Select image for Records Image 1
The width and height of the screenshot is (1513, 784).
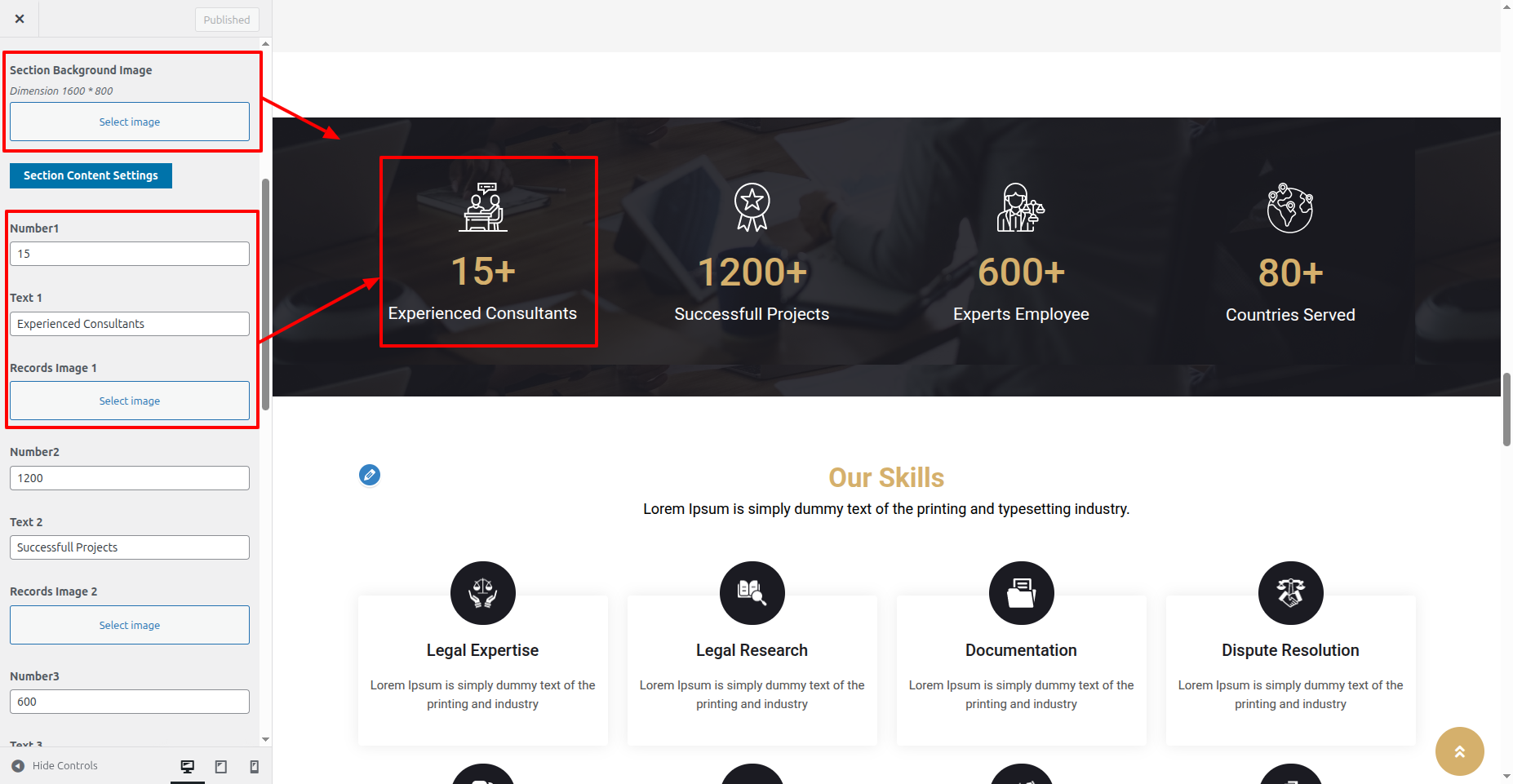[130, 401]
